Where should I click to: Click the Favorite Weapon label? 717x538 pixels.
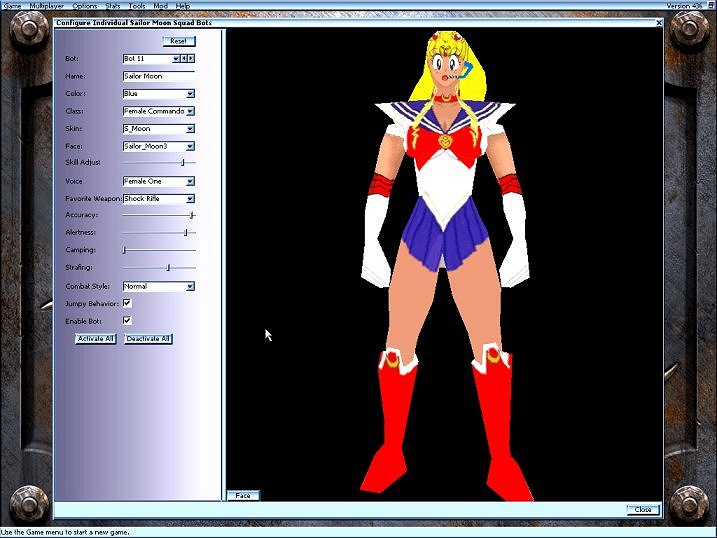pos(93,199)
